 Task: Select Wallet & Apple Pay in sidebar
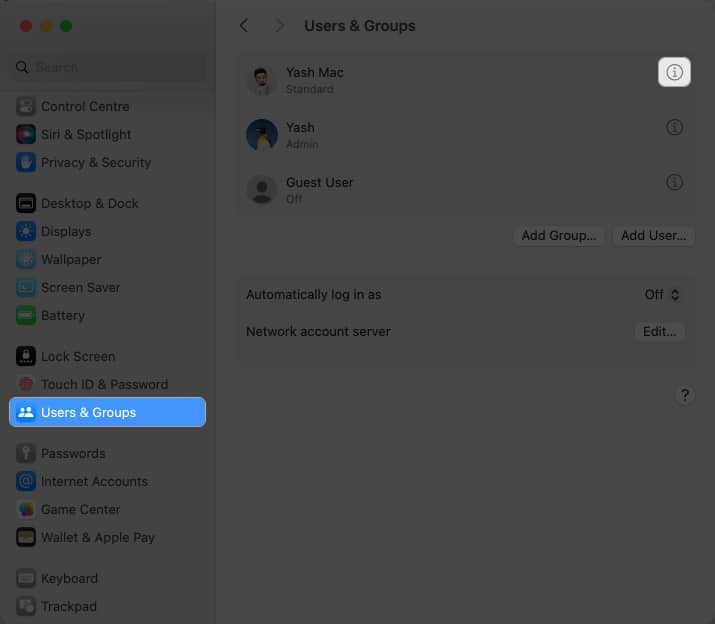97,537
